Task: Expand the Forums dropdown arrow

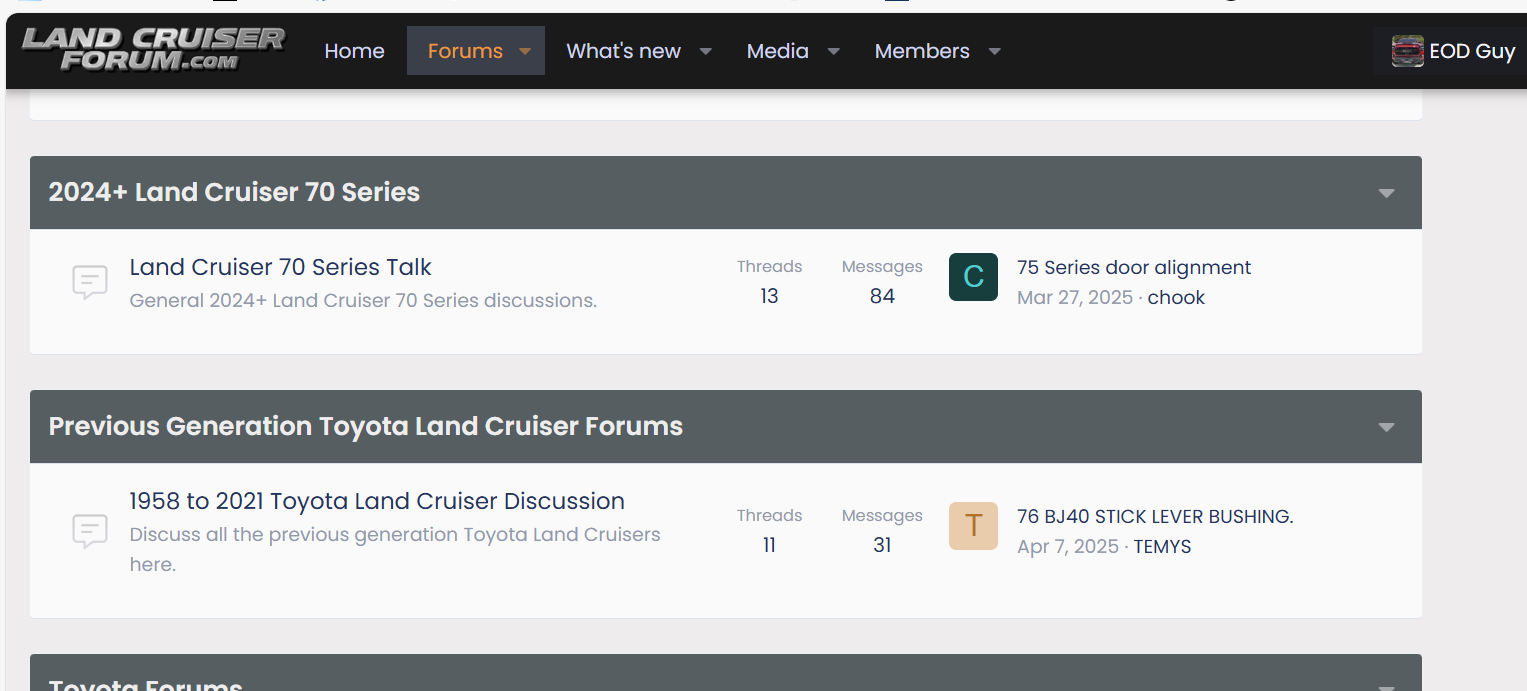Action: [525, 52]
